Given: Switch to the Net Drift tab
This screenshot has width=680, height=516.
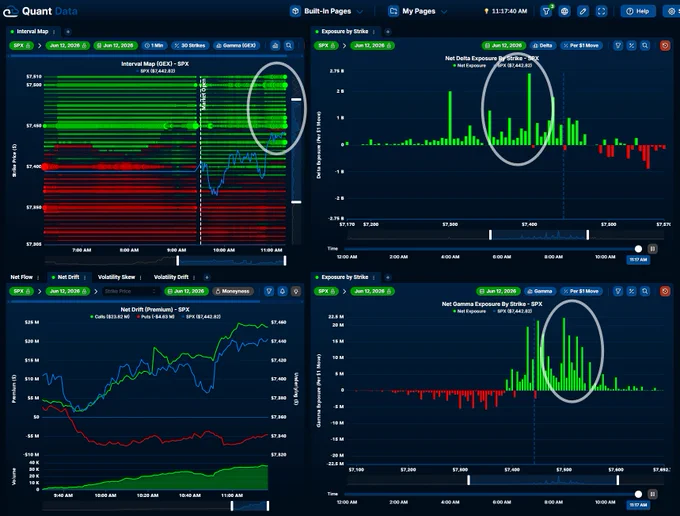Looking at the screenshot, I should pos(69,277).
